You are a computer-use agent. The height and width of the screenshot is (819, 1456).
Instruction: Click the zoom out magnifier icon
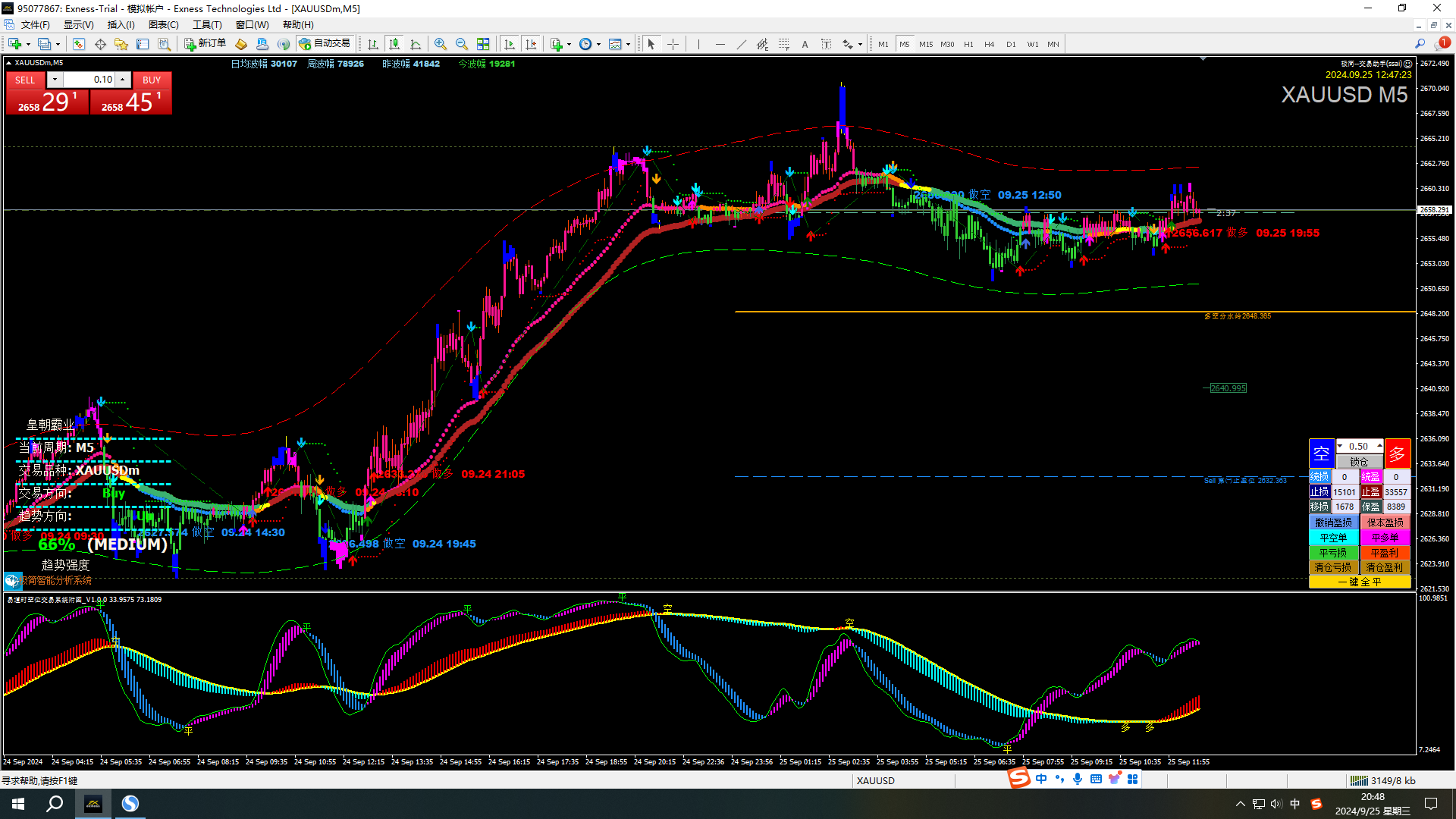click(x=461, y=44)
